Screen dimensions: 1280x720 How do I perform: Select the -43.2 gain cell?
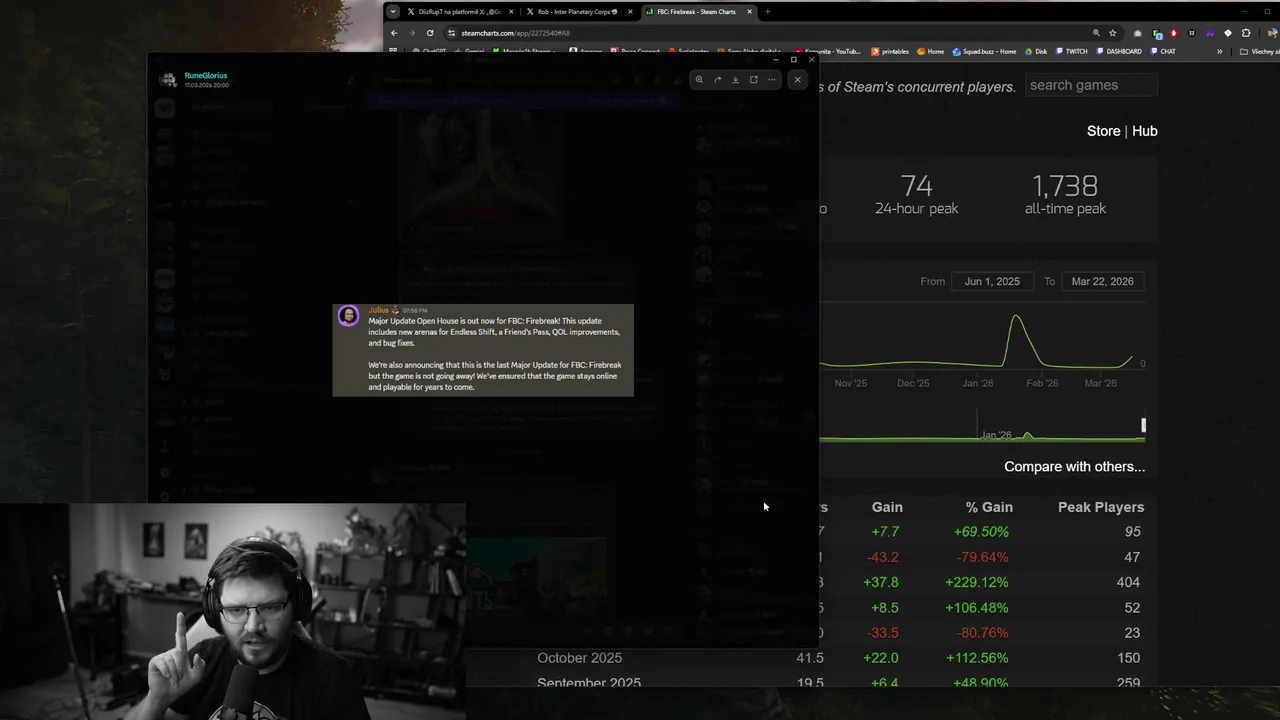[x=881, y=557]
